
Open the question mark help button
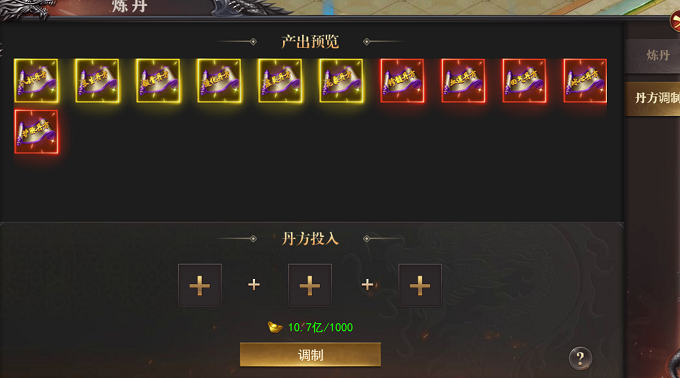[x=580, y=358]
